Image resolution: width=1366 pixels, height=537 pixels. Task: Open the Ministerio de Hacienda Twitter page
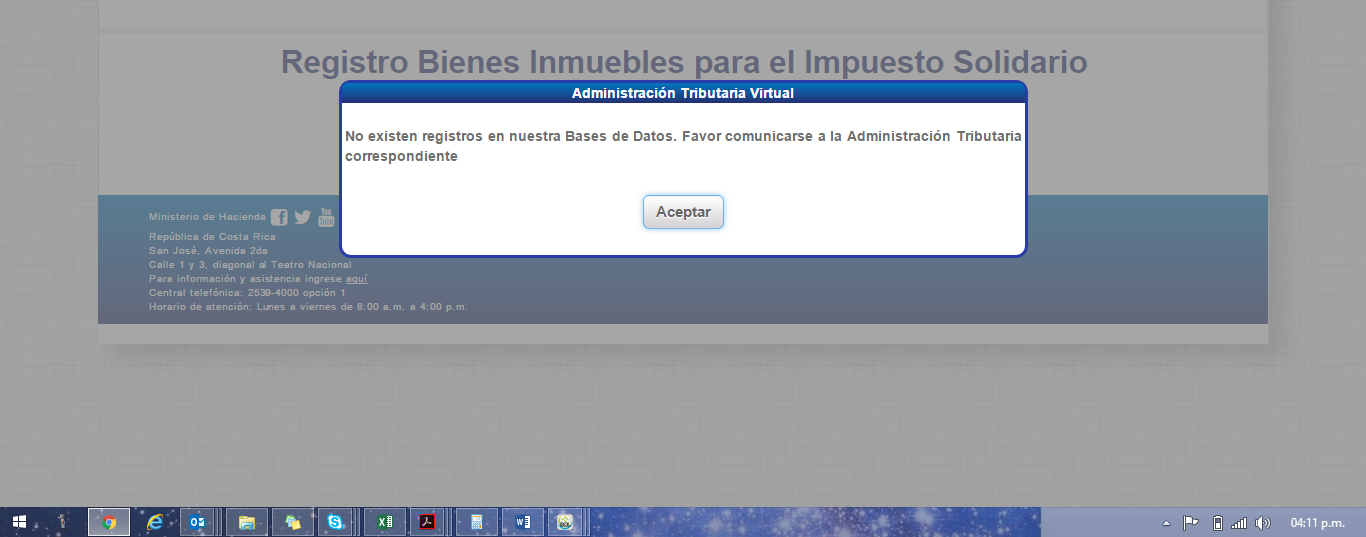point(302,217)
